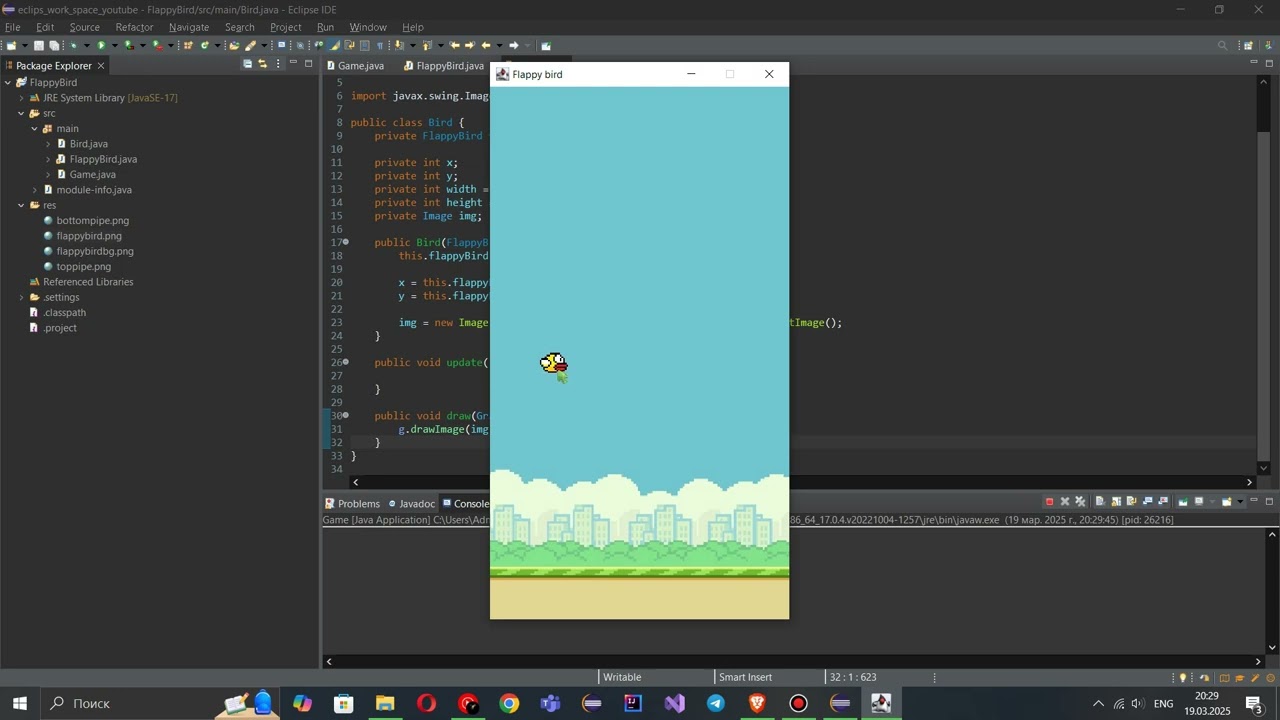Click the ENG language indicator

click(1164, 704)
